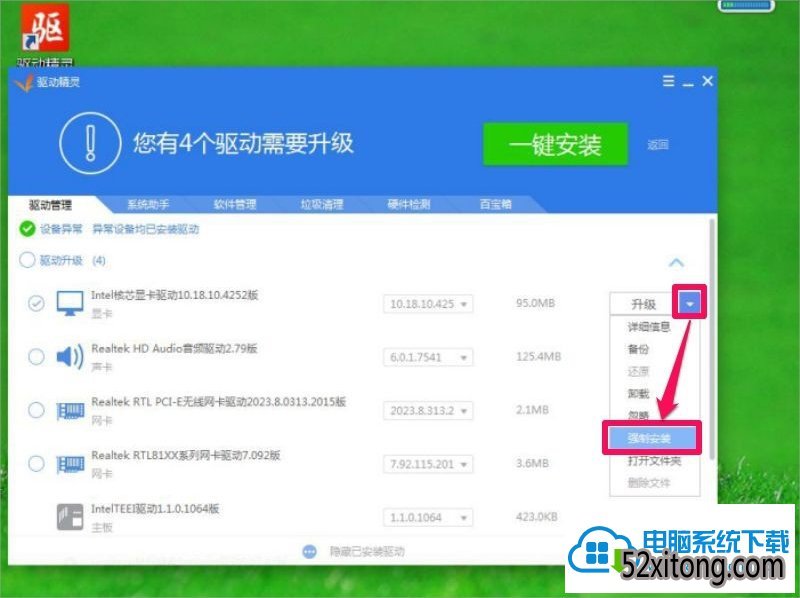Click the battery indicator at the screen top-right
Image resolution: width=800 pixels, height=598 pixels.
(747, 6)
